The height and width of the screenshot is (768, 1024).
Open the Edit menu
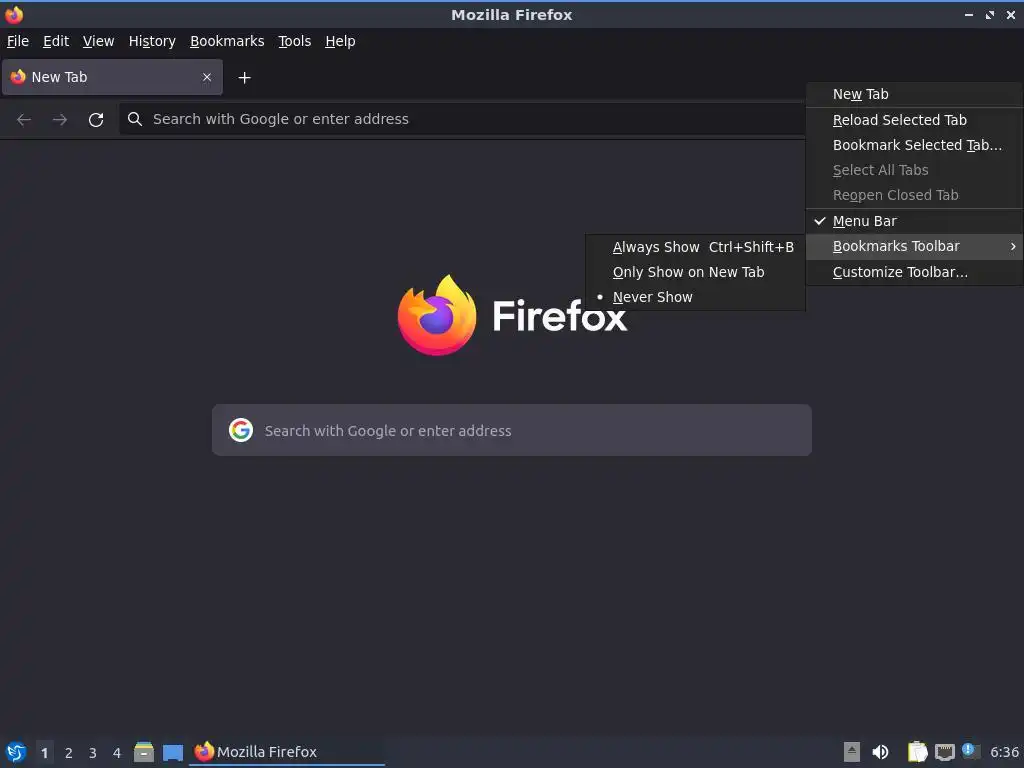[x=56, y=41]
